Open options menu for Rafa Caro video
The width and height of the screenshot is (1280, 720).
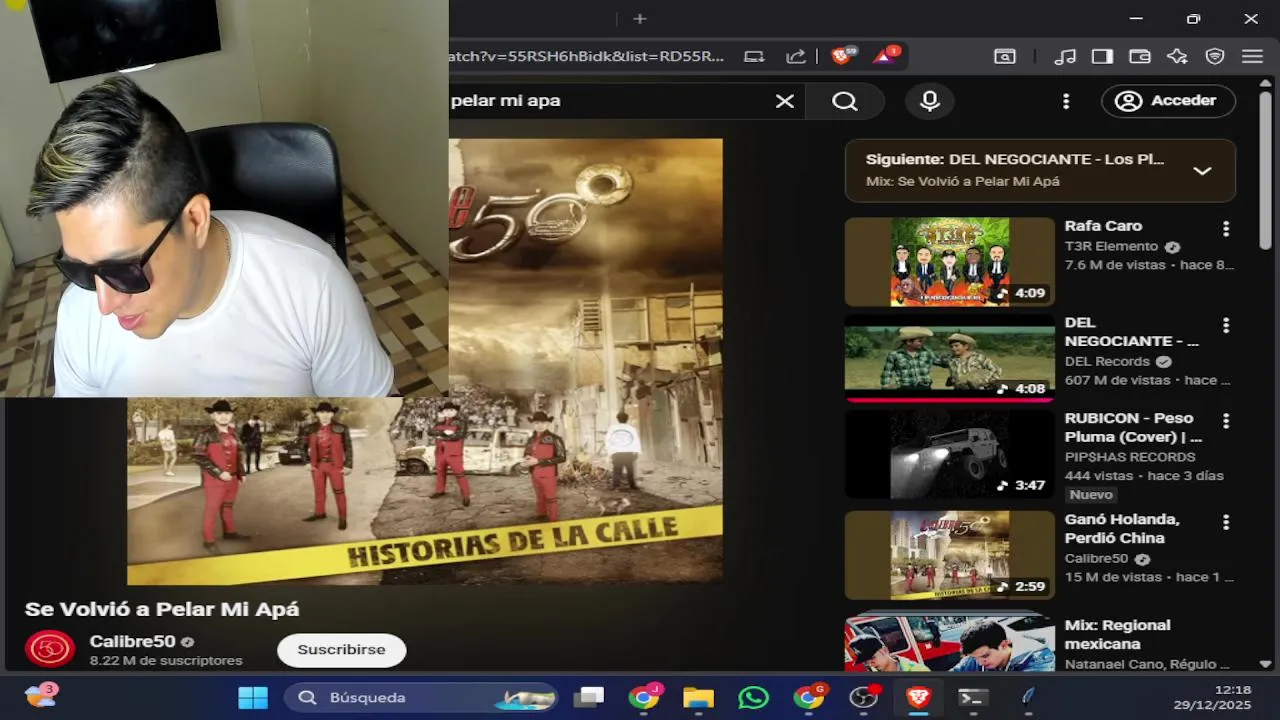click(1226, 229)
